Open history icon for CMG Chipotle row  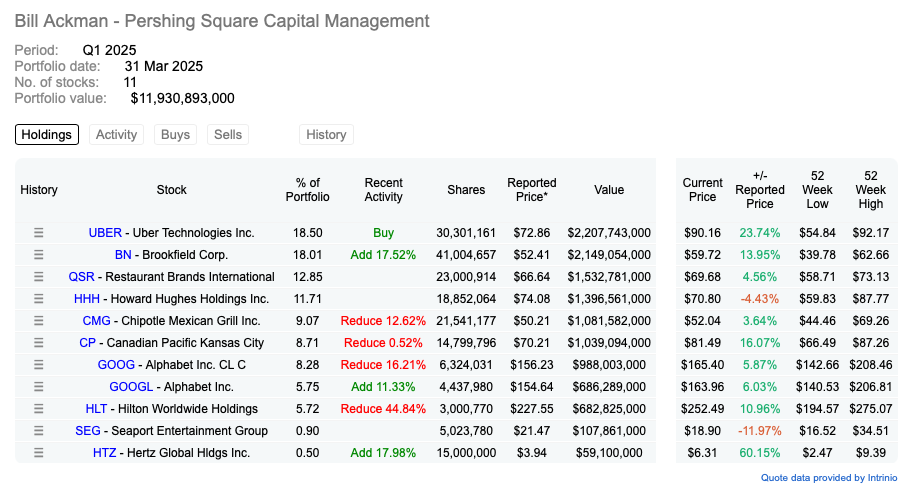38,321
